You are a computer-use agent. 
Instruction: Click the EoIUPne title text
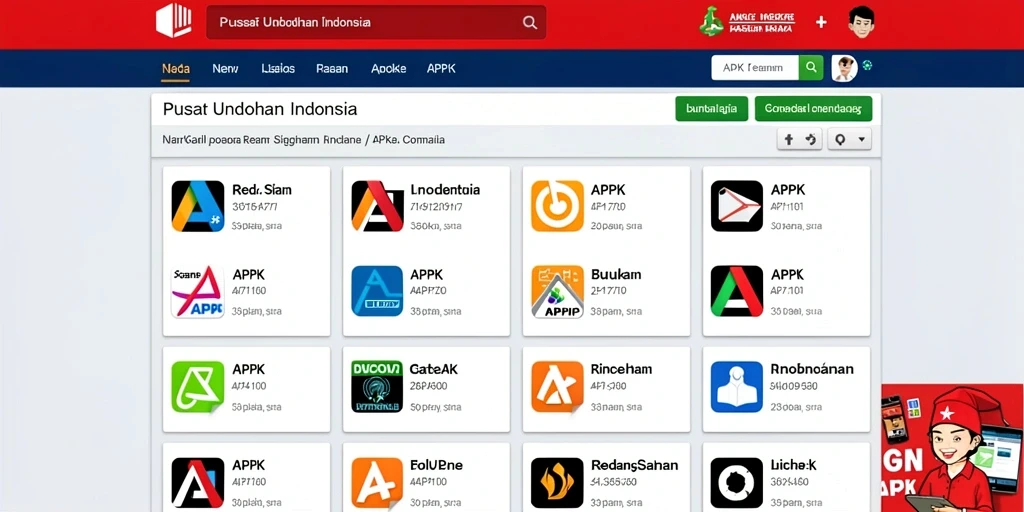[x=436, y=465]
